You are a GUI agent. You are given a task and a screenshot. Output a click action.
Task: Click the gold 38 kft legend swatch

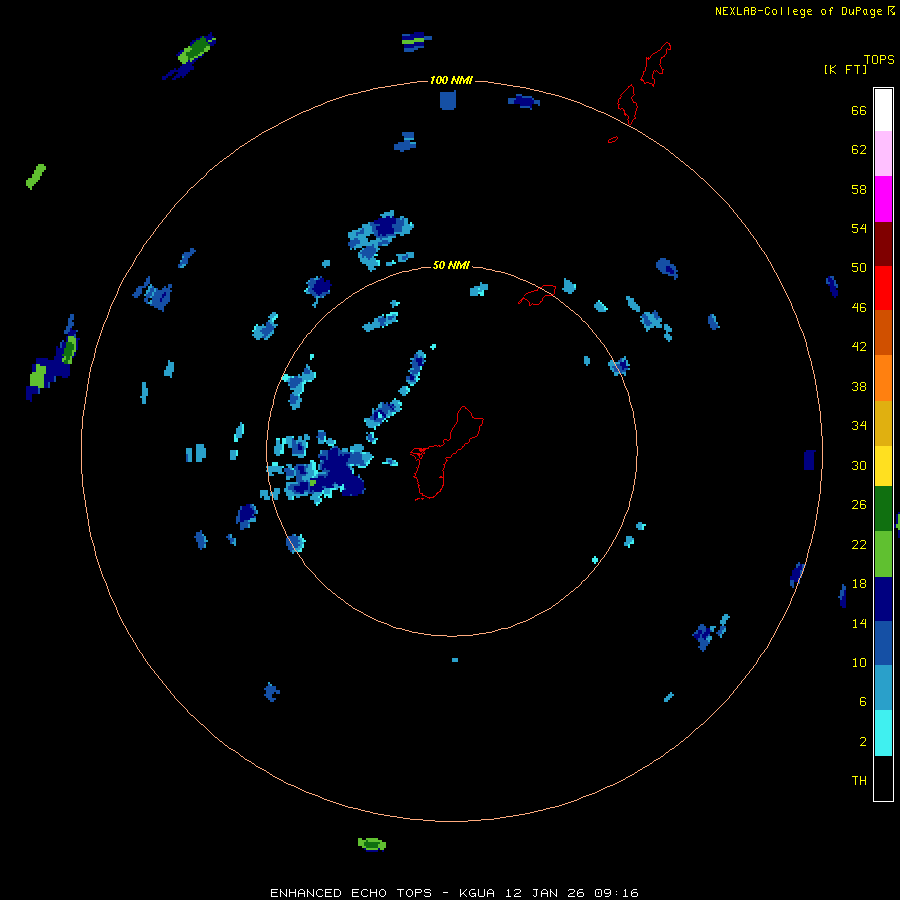tap(883, 423)
